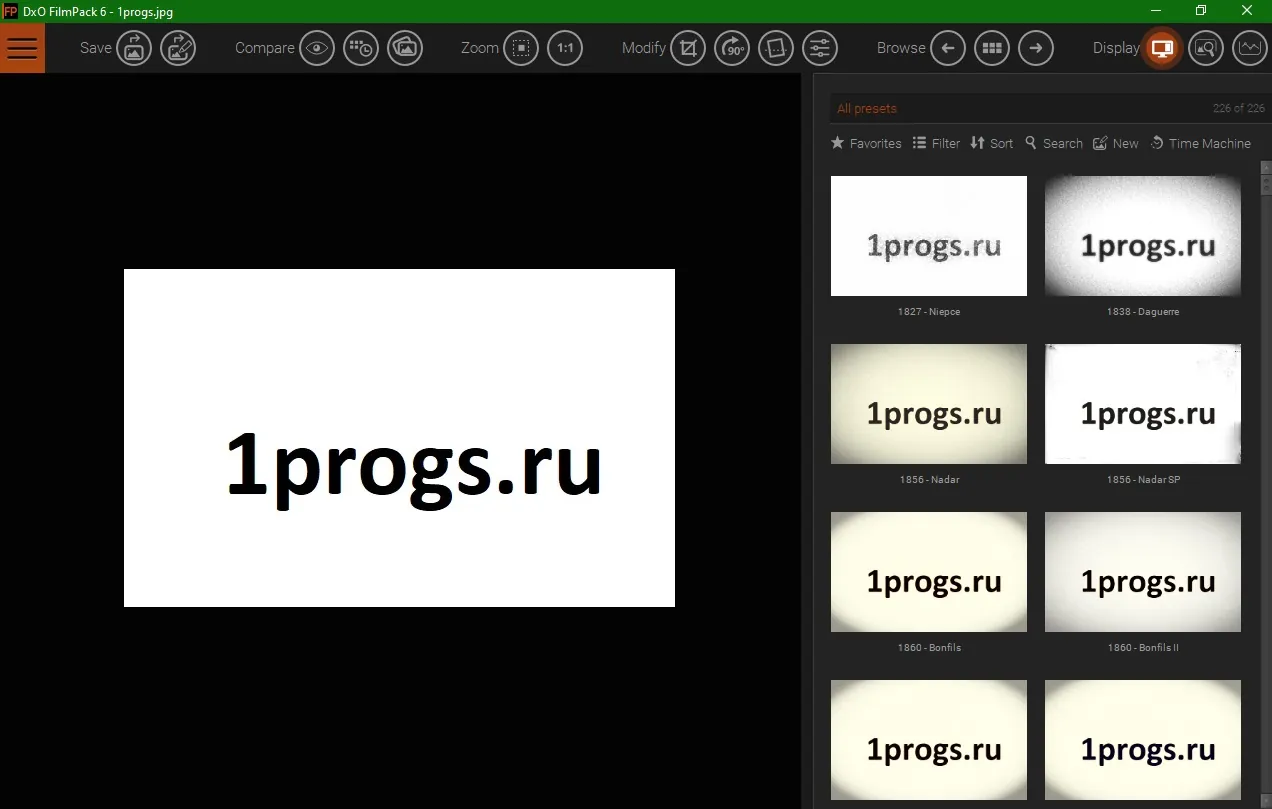Click the Save image icon

pyautogui.click(x=134, y=48)
